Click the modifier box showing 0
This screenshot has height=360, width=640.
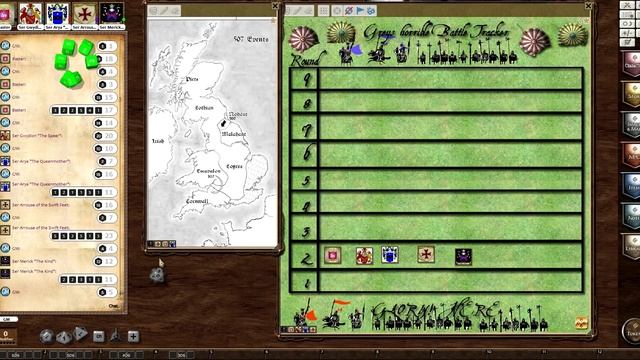pyautogui.click(x=7, y=336)
